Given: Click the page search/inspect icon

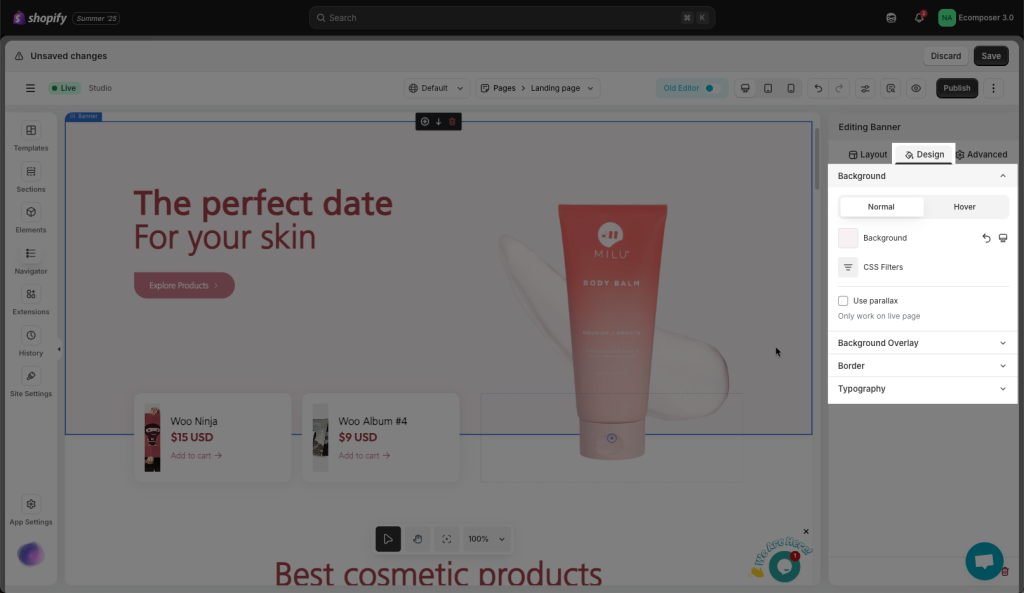Looking at the screenshot, I should (x=891, y=88).
